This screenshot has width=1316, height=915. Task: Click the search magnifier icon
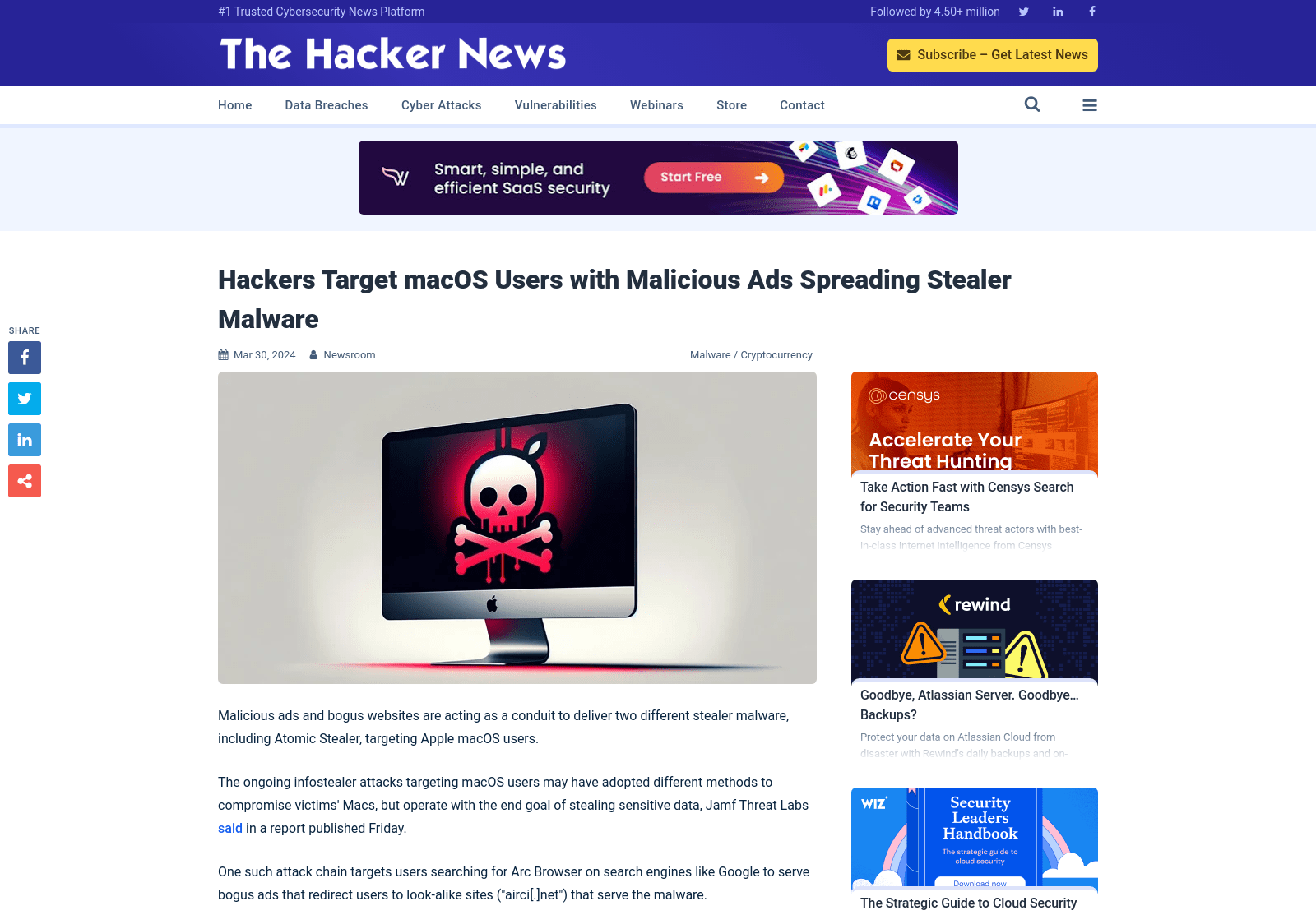(x=1032, y=104)
